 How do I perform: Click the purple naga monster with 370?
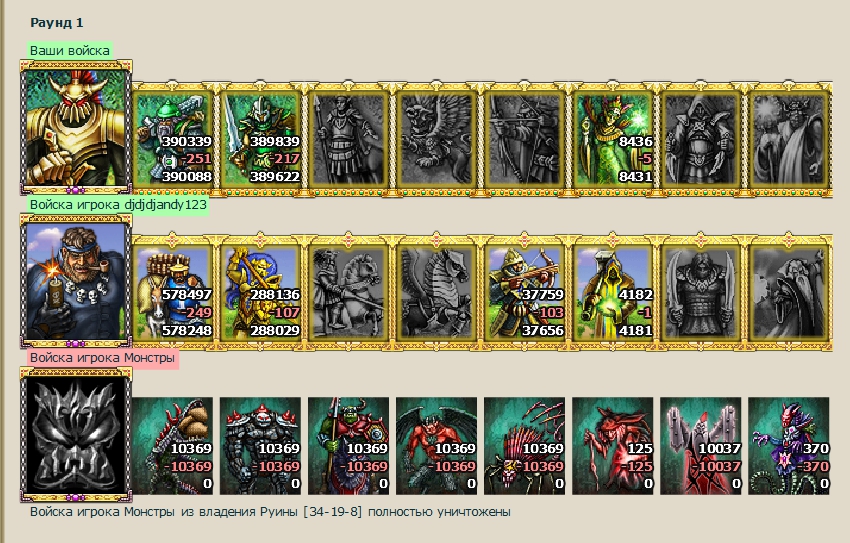point(789,445)
